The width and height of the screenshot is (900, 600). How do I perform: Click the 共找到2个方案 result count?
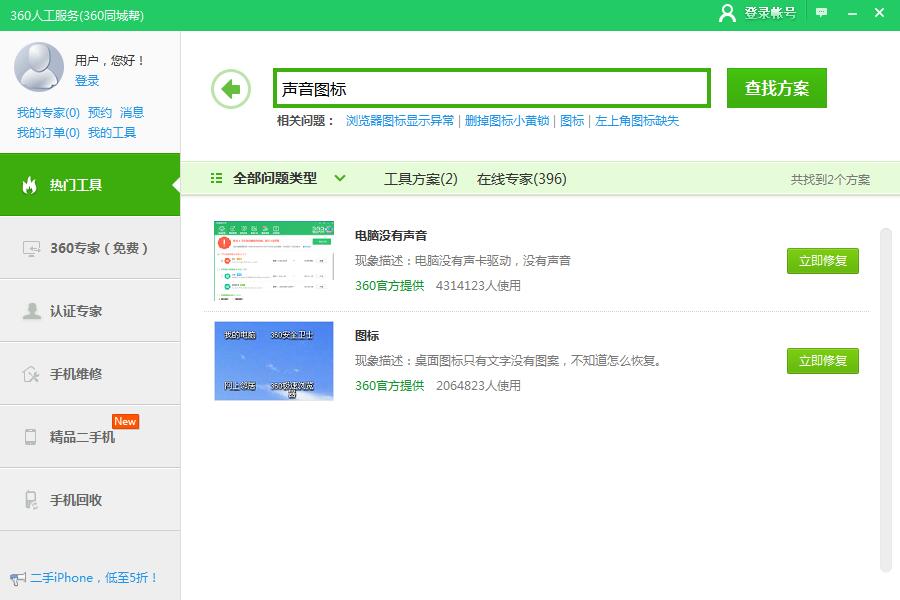(830, 180)
